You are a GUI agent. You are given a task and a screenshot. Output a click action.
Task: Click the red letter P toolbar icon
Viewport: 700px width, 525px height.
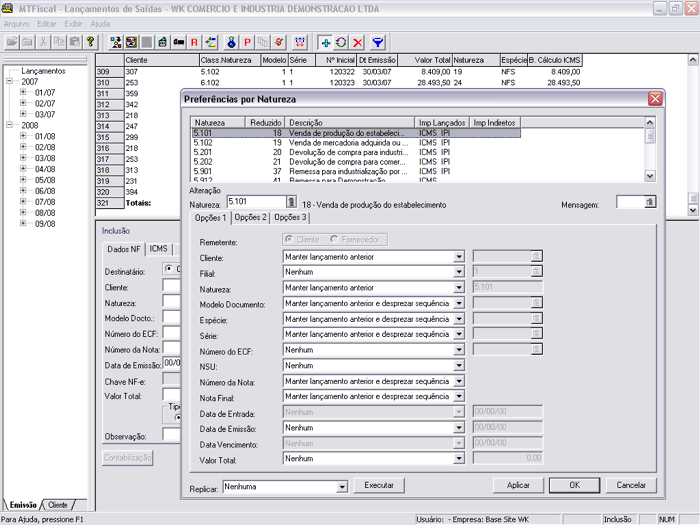click(247, 43)
